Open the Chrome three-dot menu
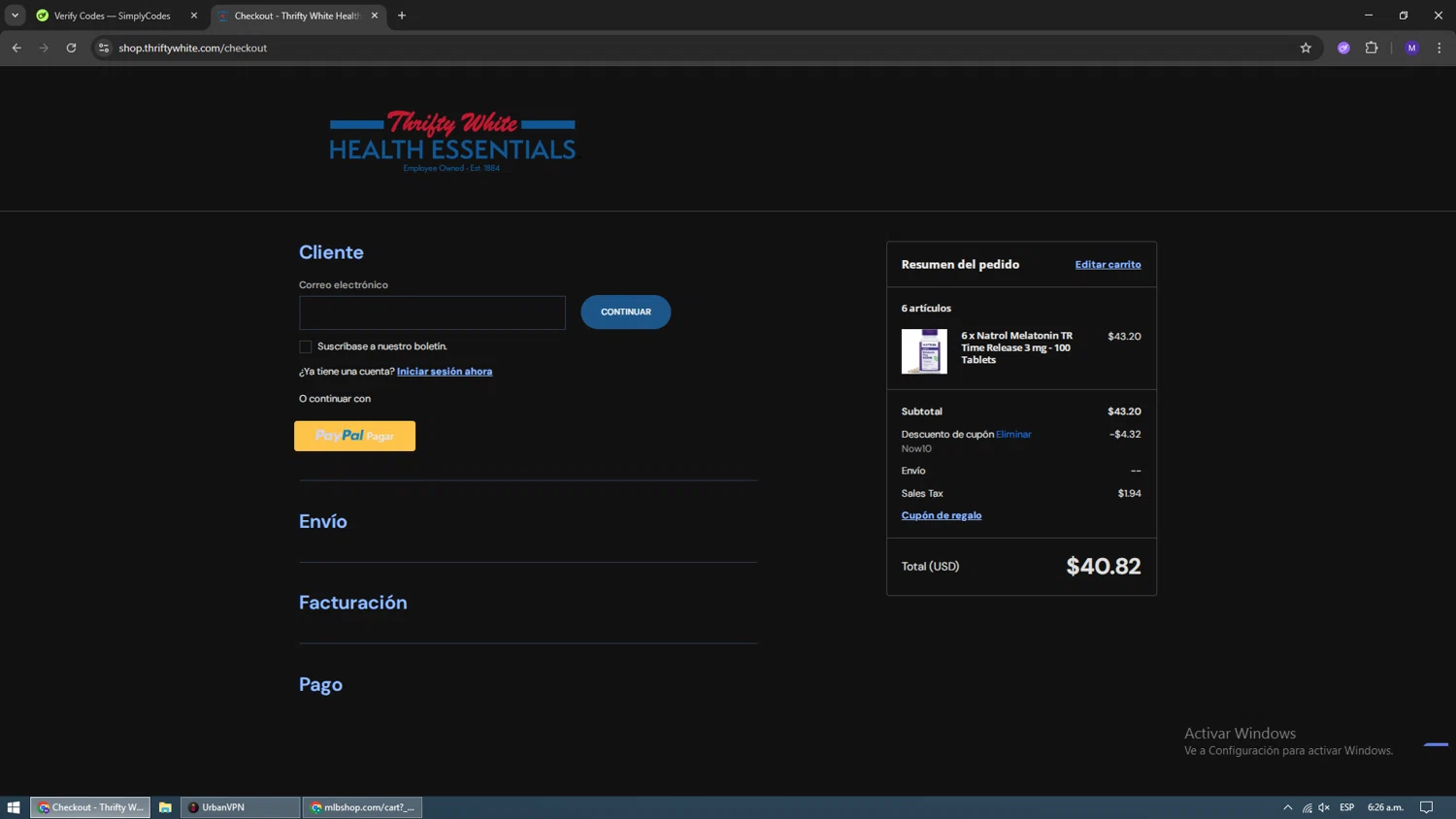 (1439, 48)
